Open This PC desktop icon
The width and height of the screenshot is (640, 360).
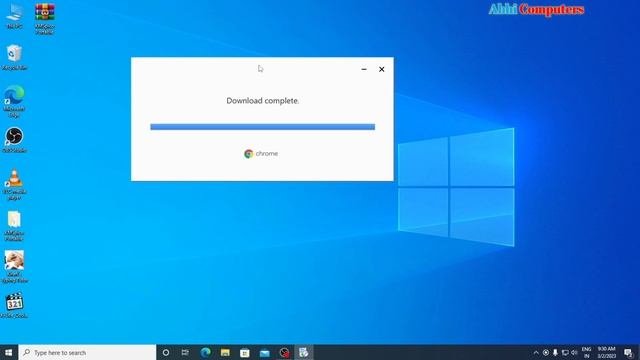click(14, 15)
